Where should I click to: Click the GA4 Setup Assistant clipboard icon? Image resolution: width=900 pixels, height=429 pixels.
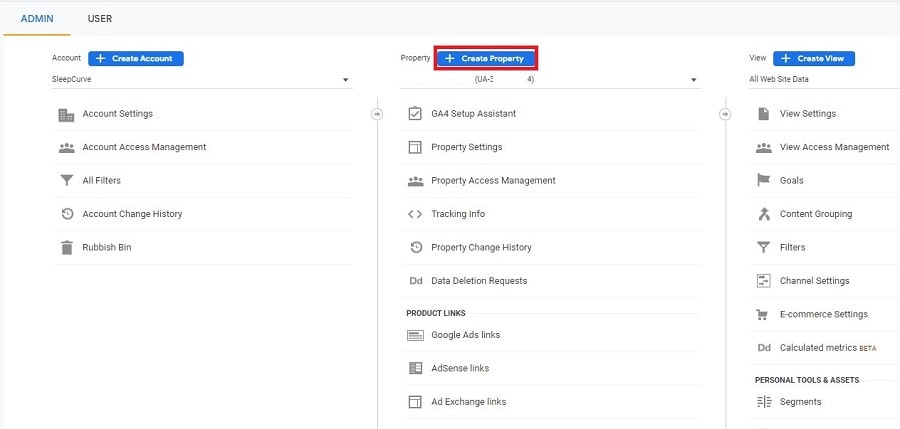pyautogui.click(x=415, y=114)
